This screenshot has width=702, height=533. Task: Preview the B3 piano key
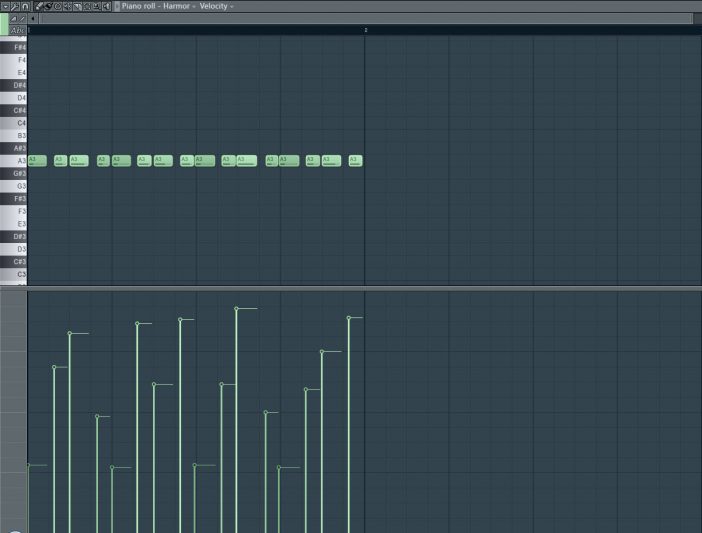[x=13, y=135]
